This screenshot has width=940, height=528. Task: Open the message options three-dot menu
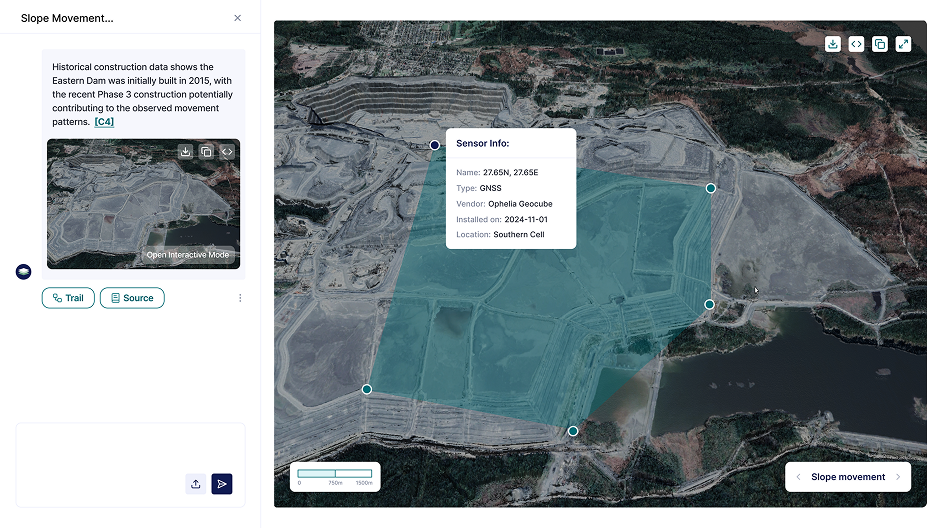click(240, 298)
